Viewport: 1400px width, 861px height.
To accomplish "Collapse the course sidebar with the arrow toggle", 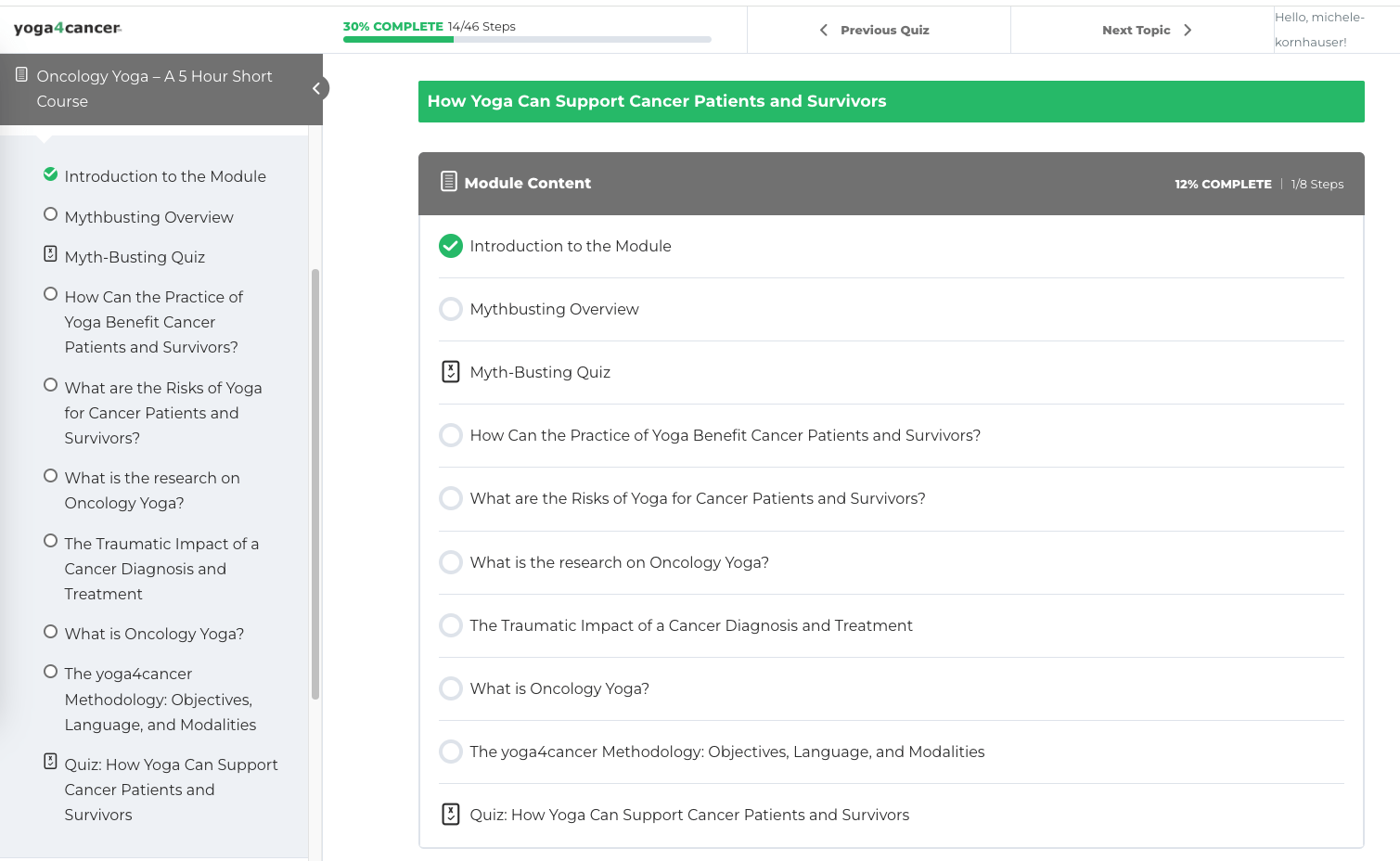I will (x=316, y=88).
